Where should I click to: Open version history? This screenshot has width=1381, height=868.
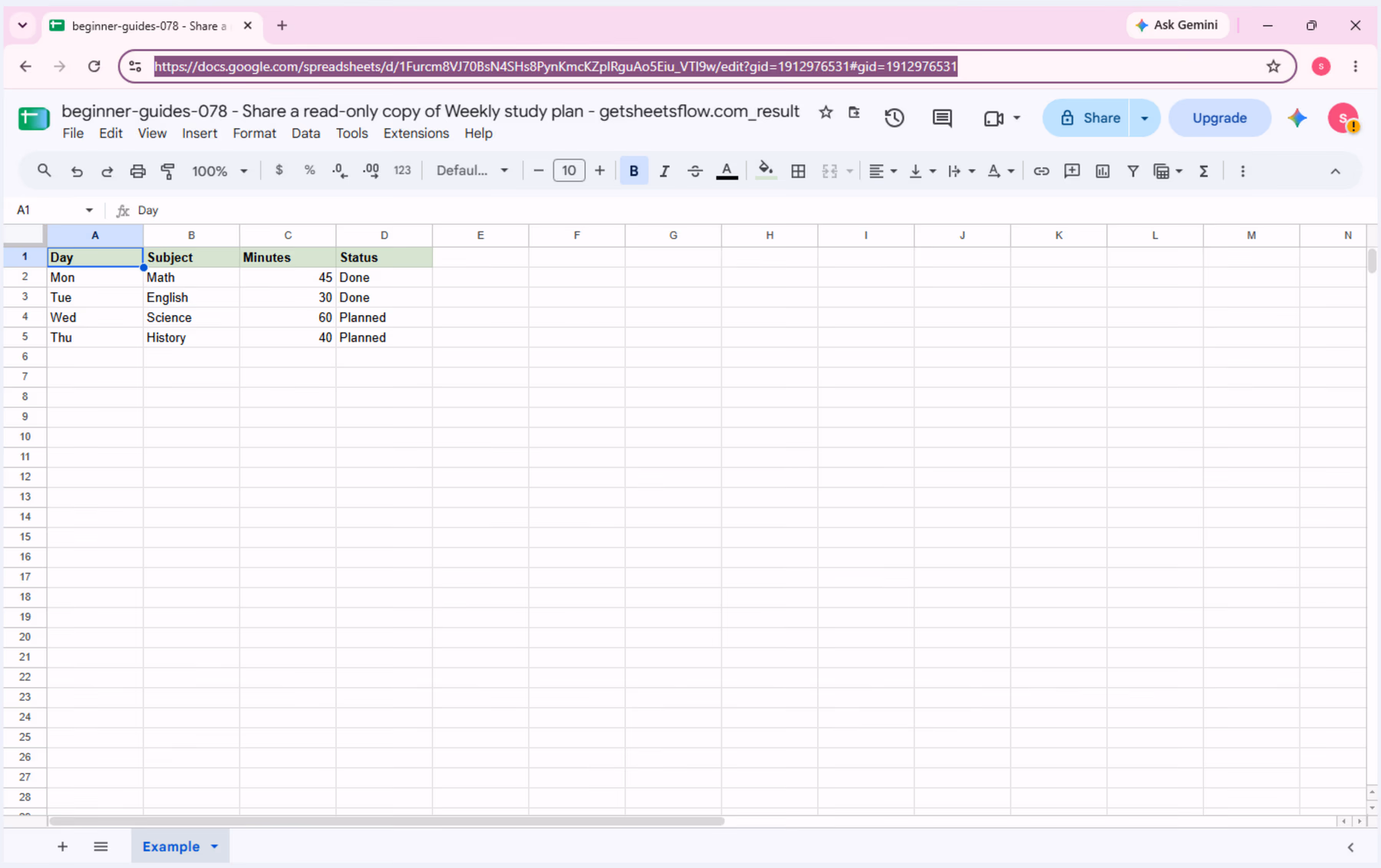coord(895,118)
